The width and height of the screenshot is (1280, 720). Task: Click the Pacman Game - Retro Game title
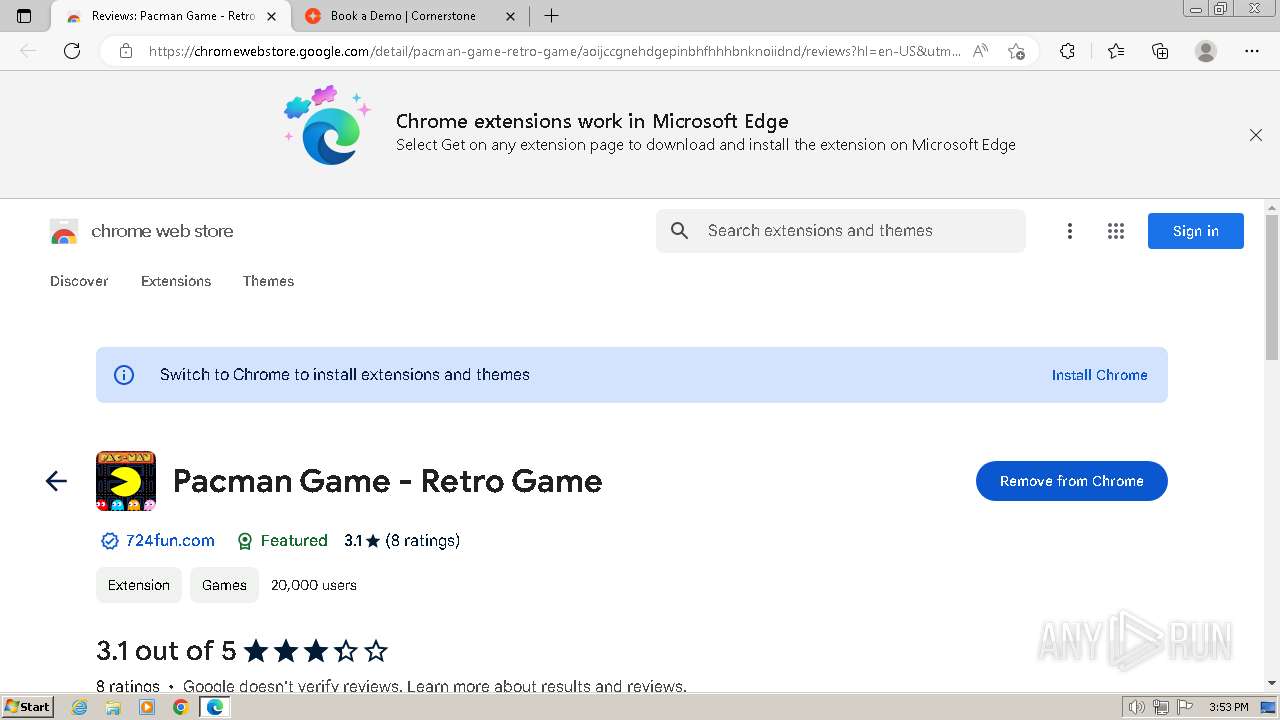tap(387, 481)
